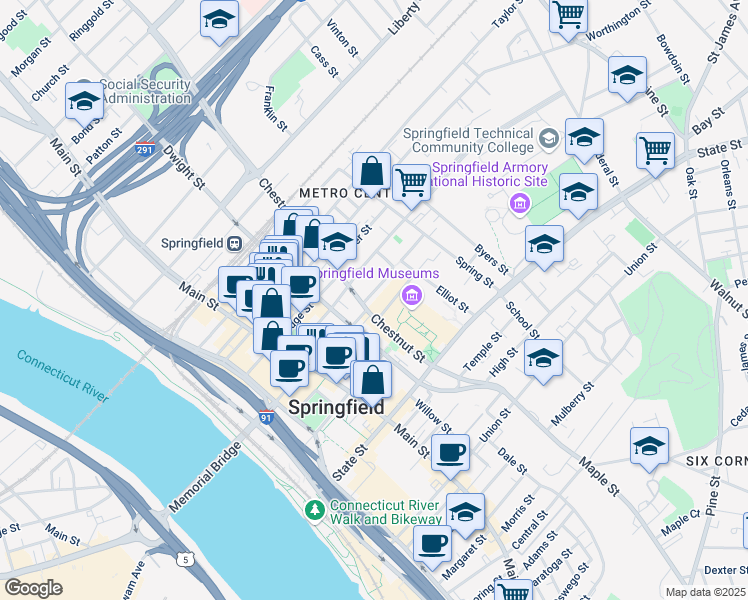Click the Springfield Armory historic site museum pin

pyautogui.click(x=520, y=204)
